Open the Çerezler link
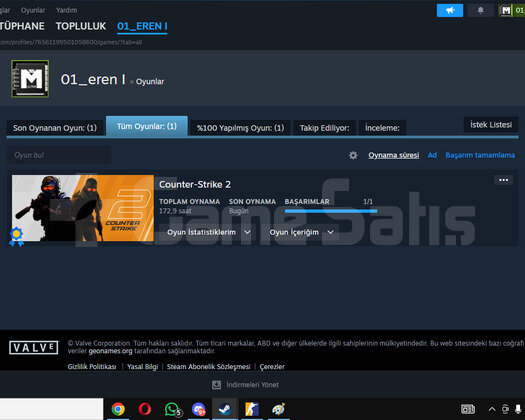 point(272,366)
